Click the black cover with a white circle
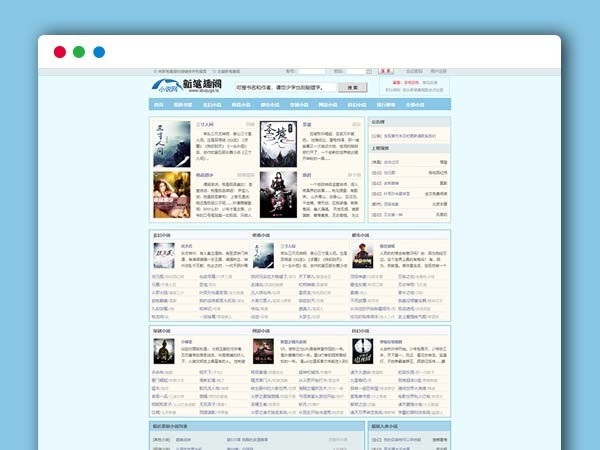The width and height of the screenshot is (600, 450). (x=363, y=350)
